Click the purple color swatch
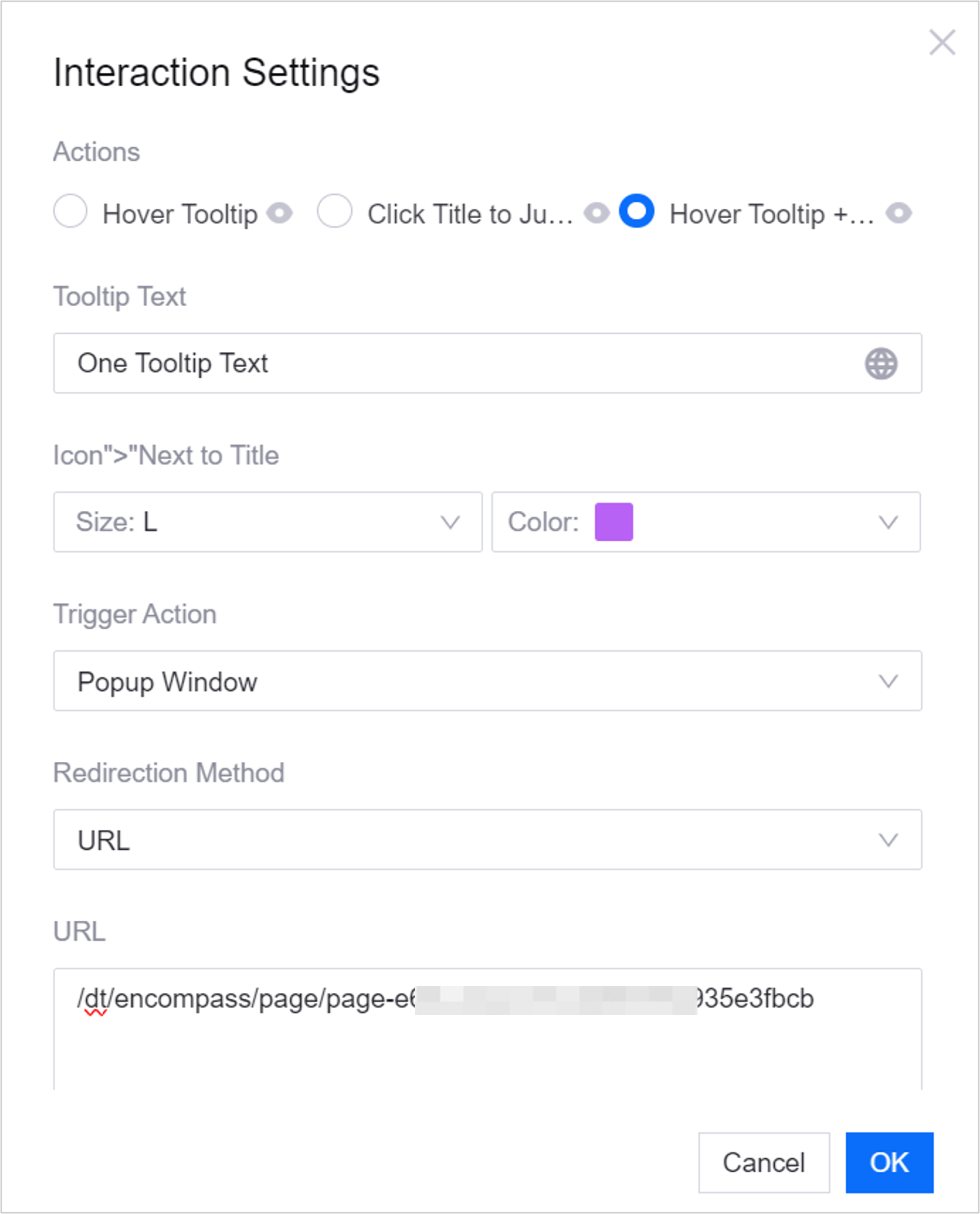The image size is (980, 1214). pos(613,522)
